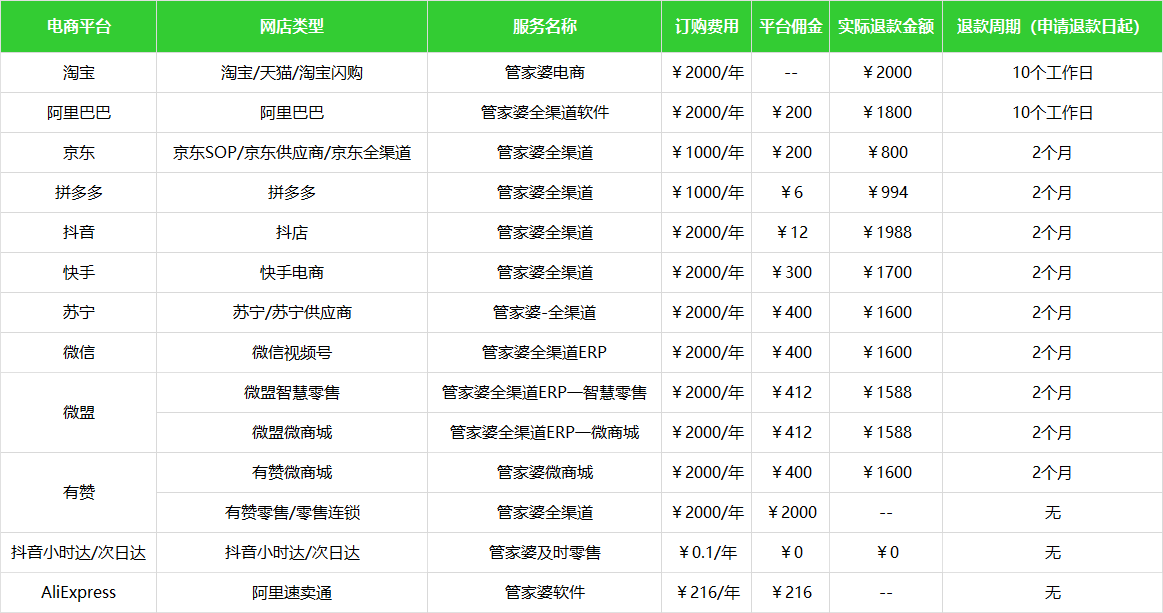
Task: Click the ￥1700 refund amount cell
Action: pos(886,273)
